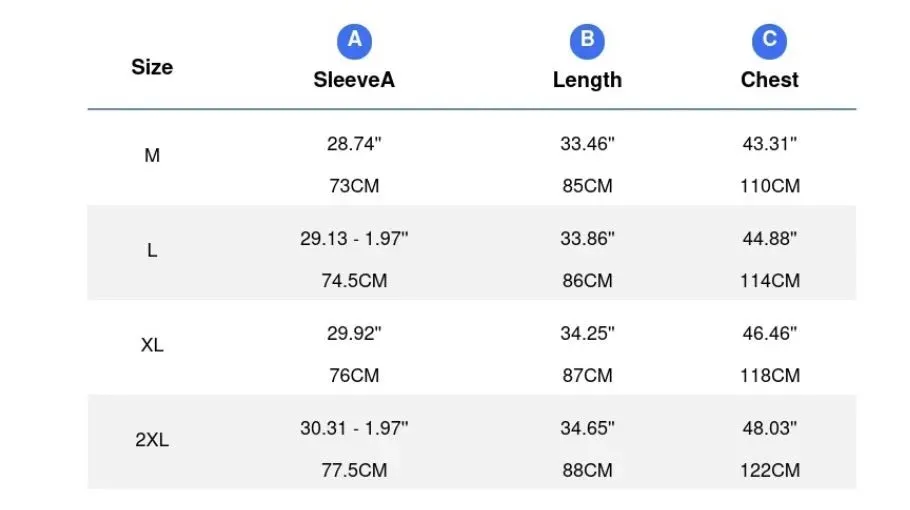Click the 46.46" chest value
Screen dimensions: 910x510
pos(770,333)
